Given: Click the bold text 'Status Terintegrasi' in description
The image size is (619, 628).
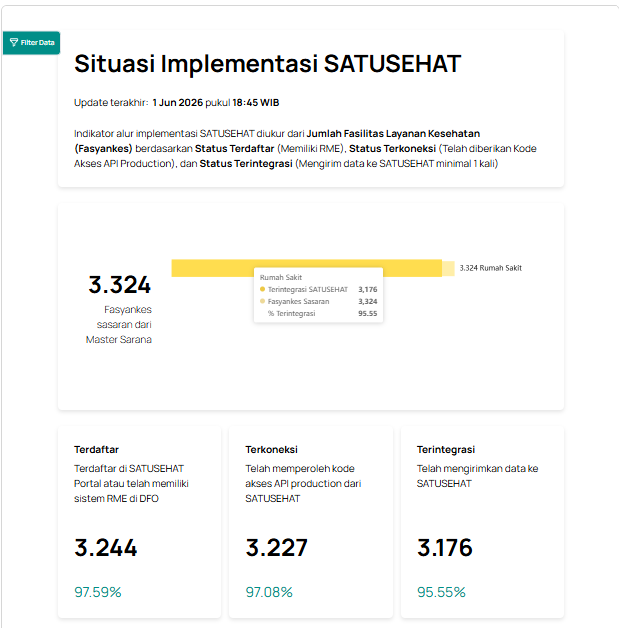Looking at the screenshot, I should [x=246, y=164].
